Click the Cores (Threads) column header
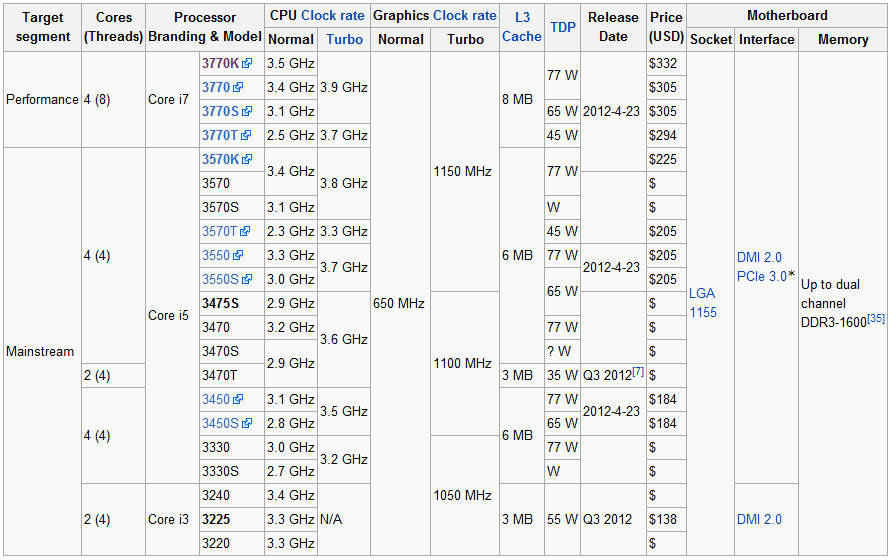This screenshot has height=560, width=892. 113,27
